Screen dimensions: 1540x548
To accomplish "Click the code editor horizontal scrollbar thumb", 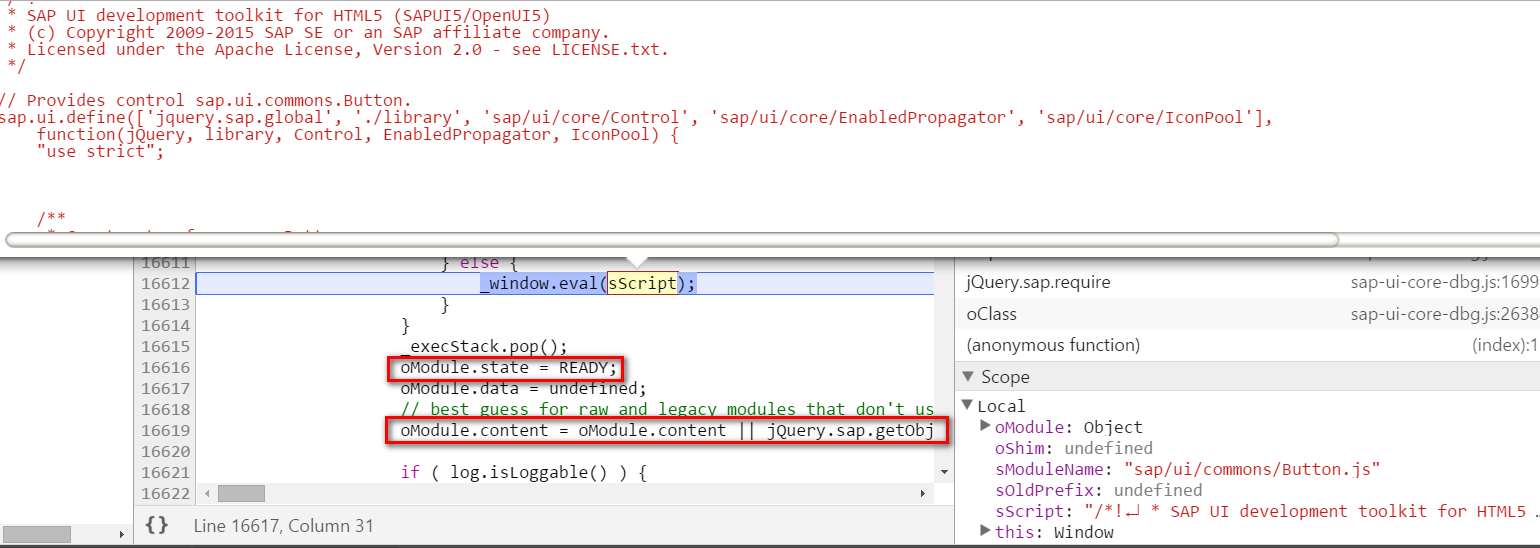I will 241,494.
